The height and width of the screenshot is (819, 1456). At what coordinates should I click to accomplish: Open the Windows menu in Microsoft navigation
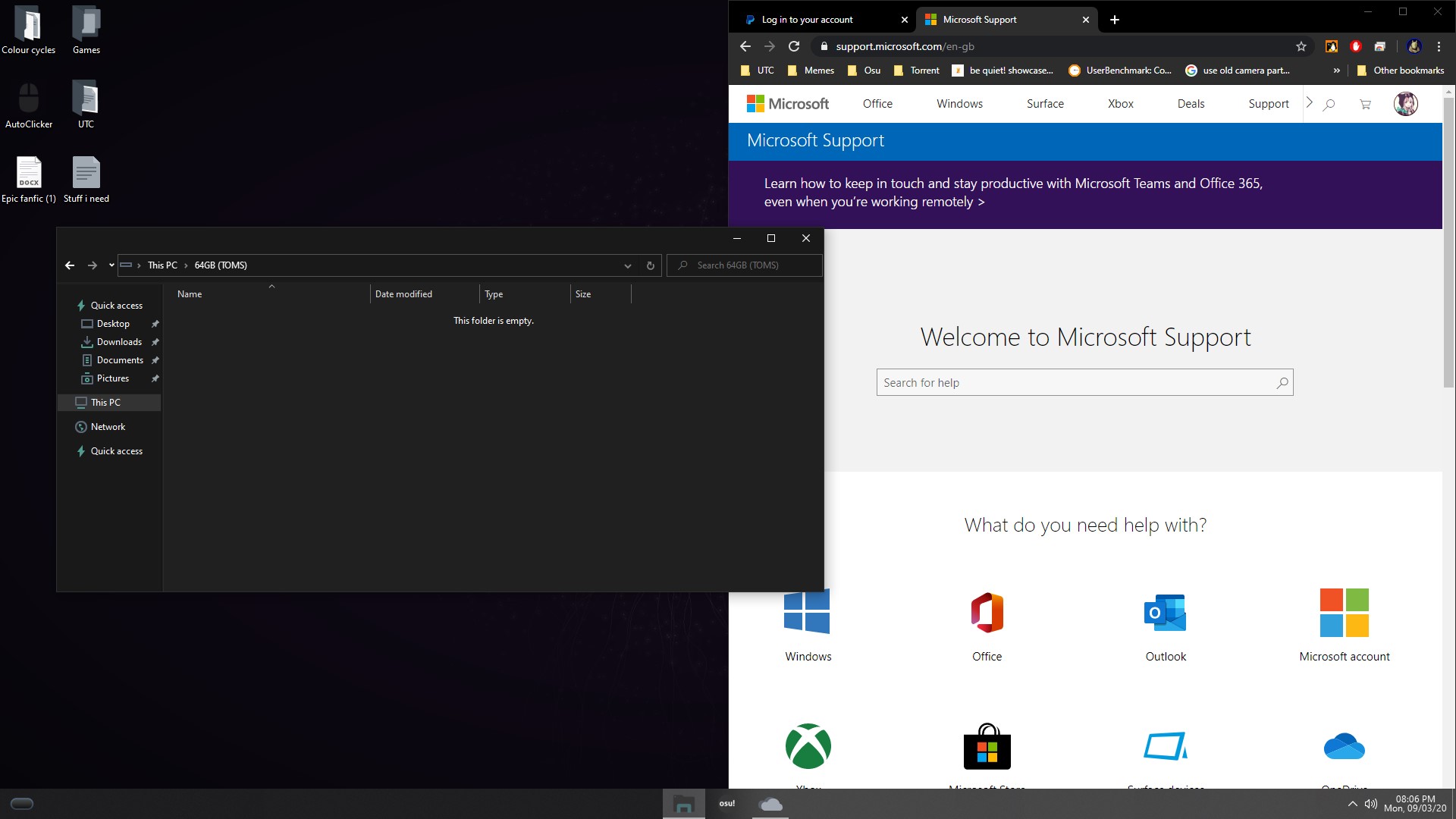pyautogui.click(x=959, y=104)
